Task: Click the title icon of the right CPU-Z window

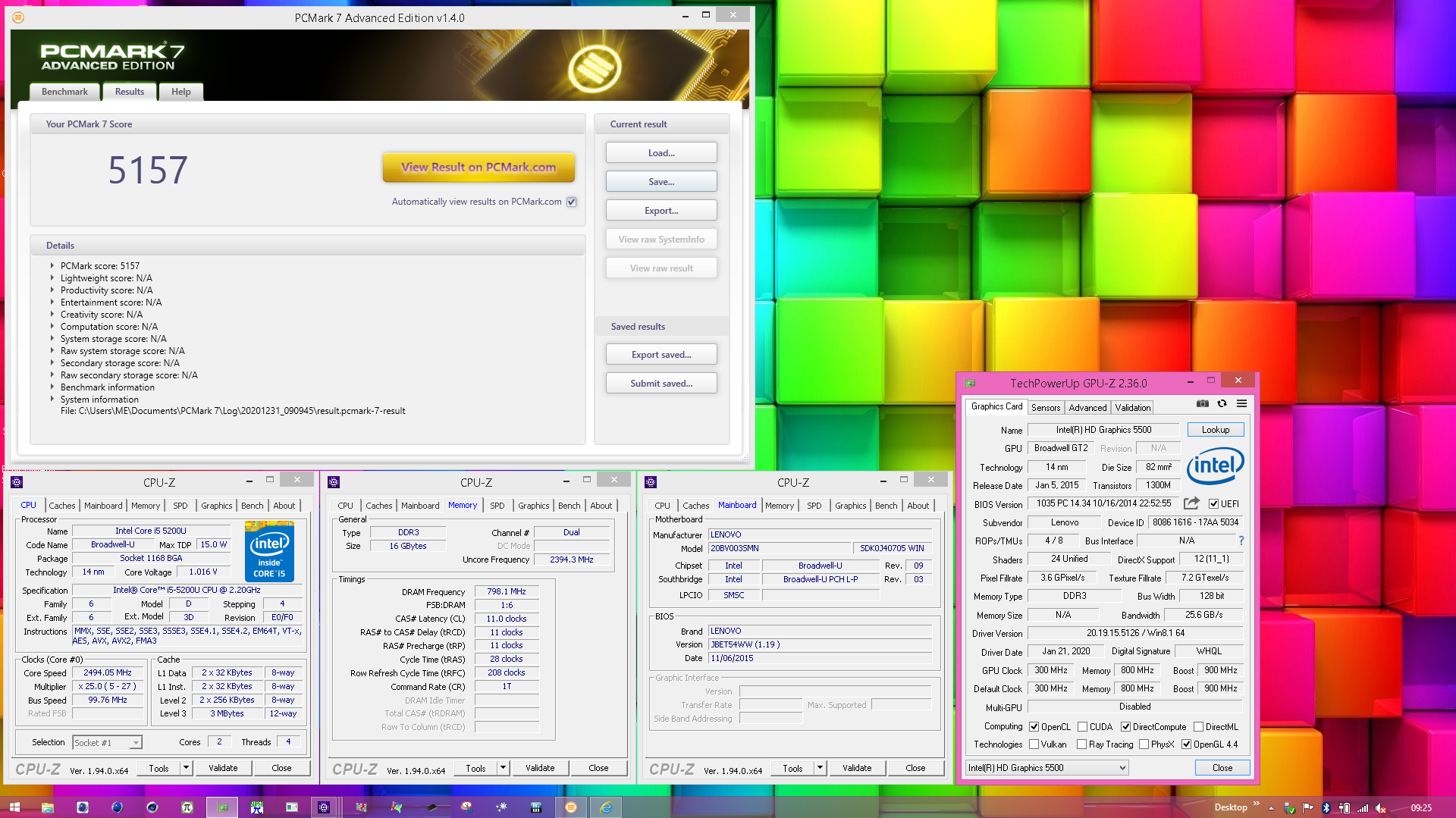Action: pos(651,482)
